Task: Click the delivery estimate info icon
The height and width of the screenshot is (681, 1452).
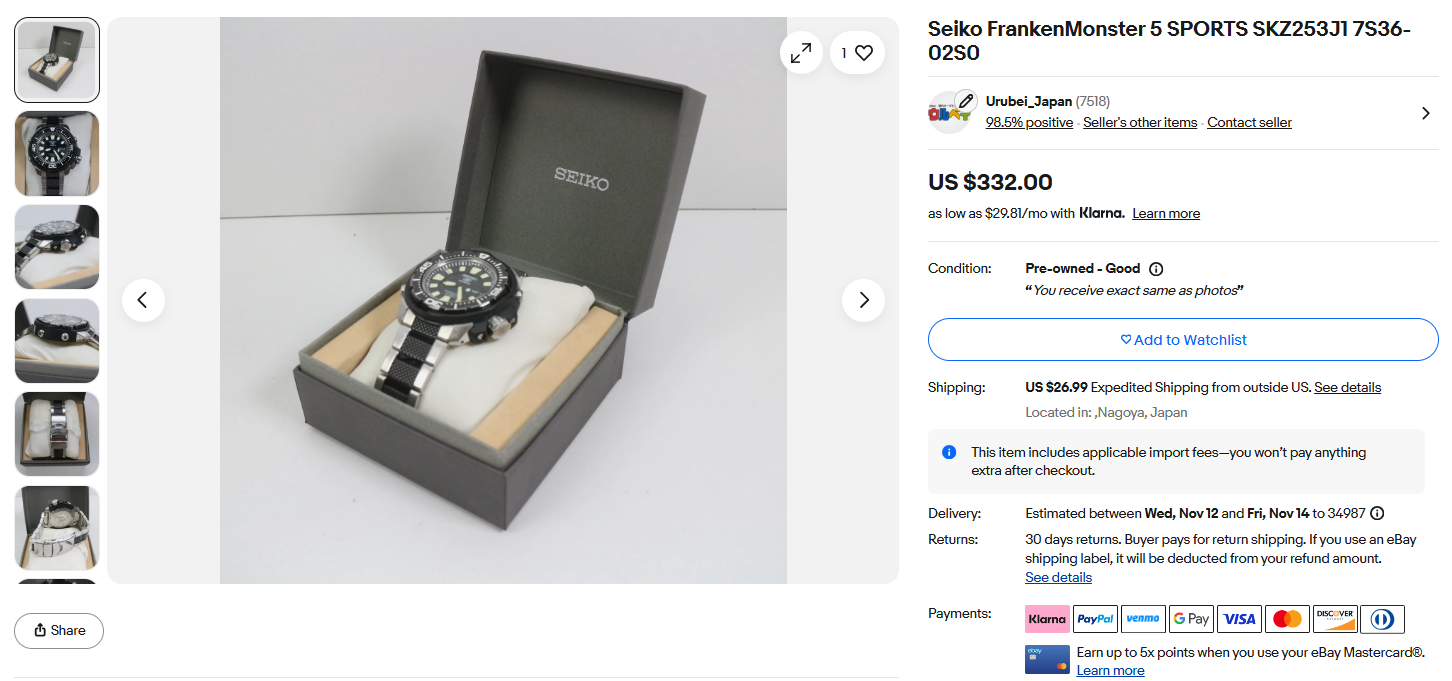Action: (1377, 514)
